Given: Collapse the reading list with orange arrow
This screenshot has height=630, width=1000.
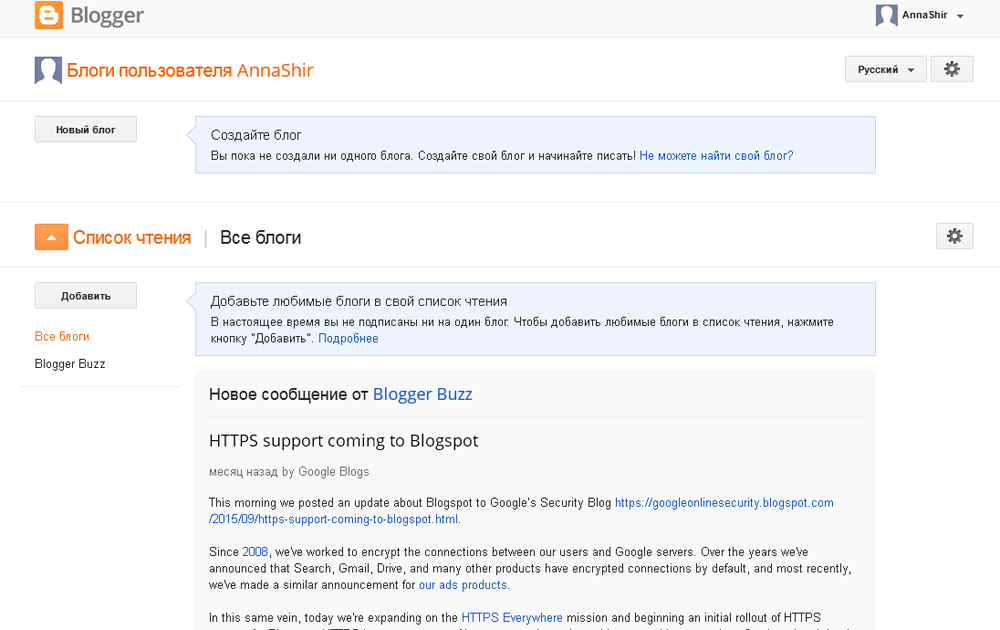Looking at the screenshot, I should click(x=51, y=237).
